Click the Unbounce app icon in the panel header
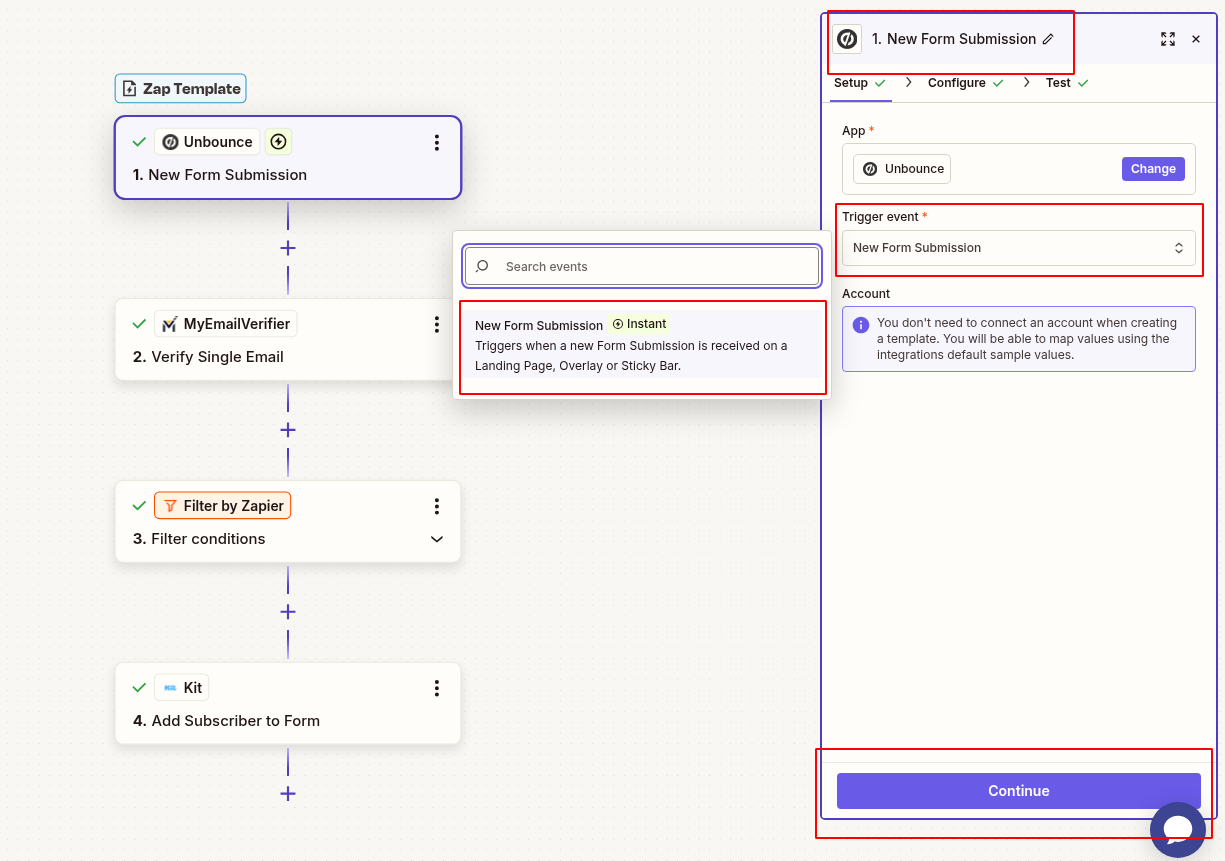 tap(847, 39)
